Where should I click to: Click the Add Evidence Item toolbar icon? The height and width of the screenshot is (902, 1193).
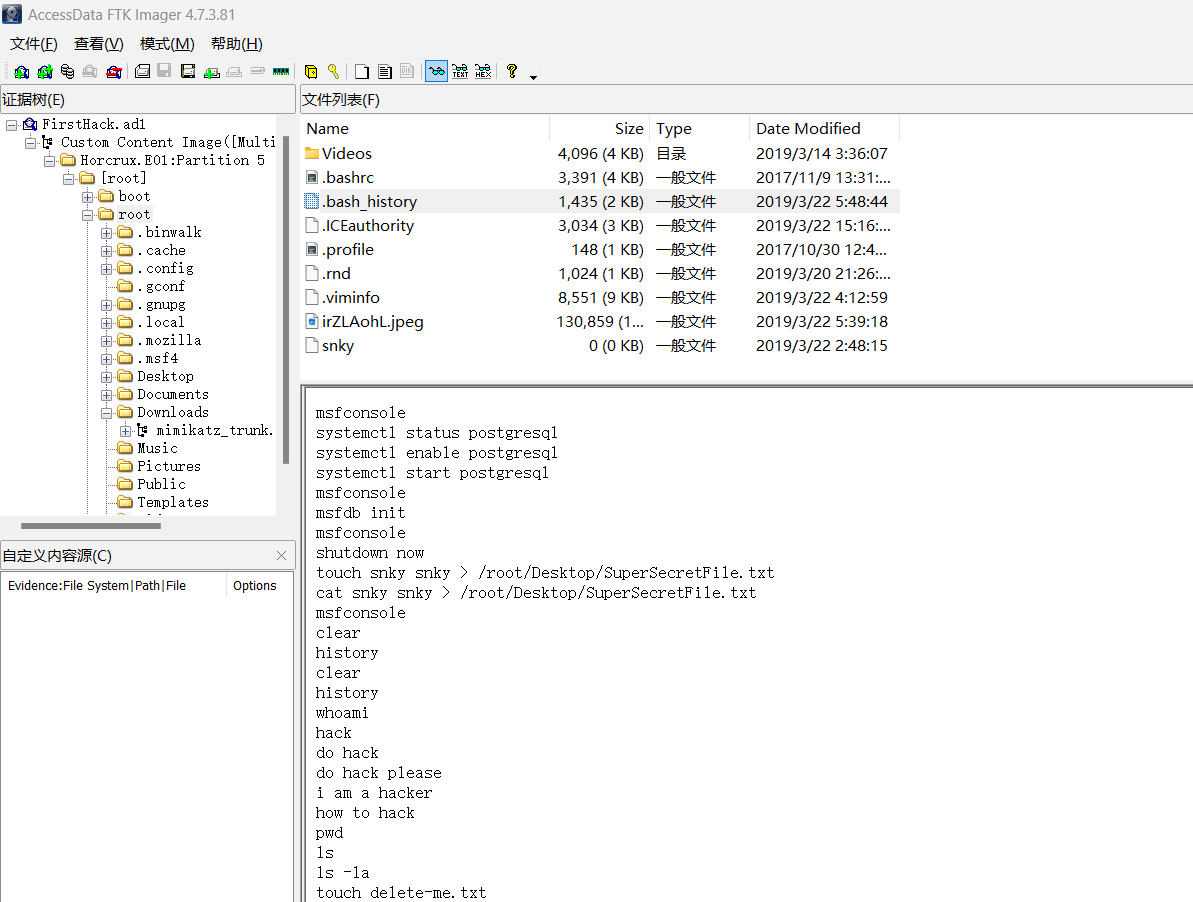[x=21, y=71]
